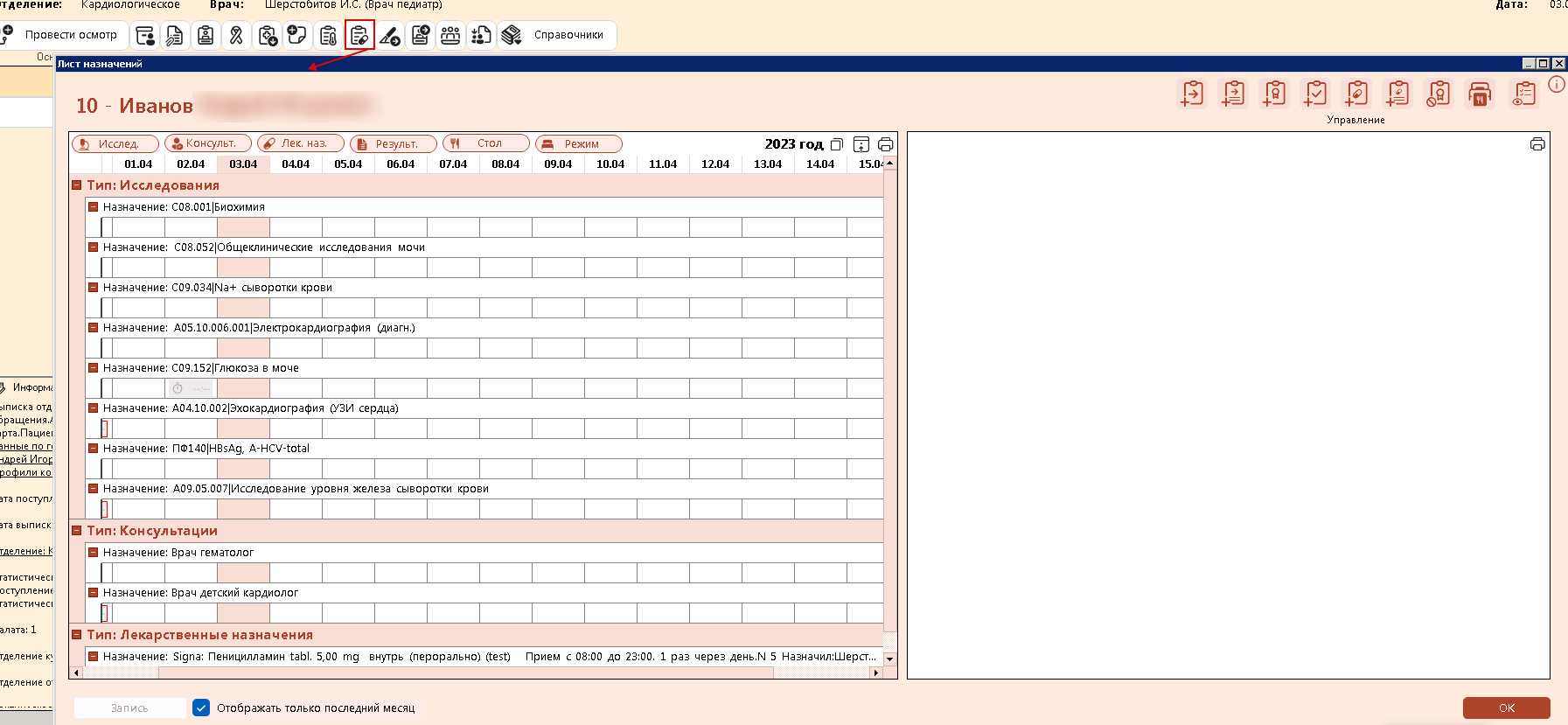1568x725 pixels.
Task: Collapse 'Na+ сыворотки крови' assignment
Action: [93, 288]
